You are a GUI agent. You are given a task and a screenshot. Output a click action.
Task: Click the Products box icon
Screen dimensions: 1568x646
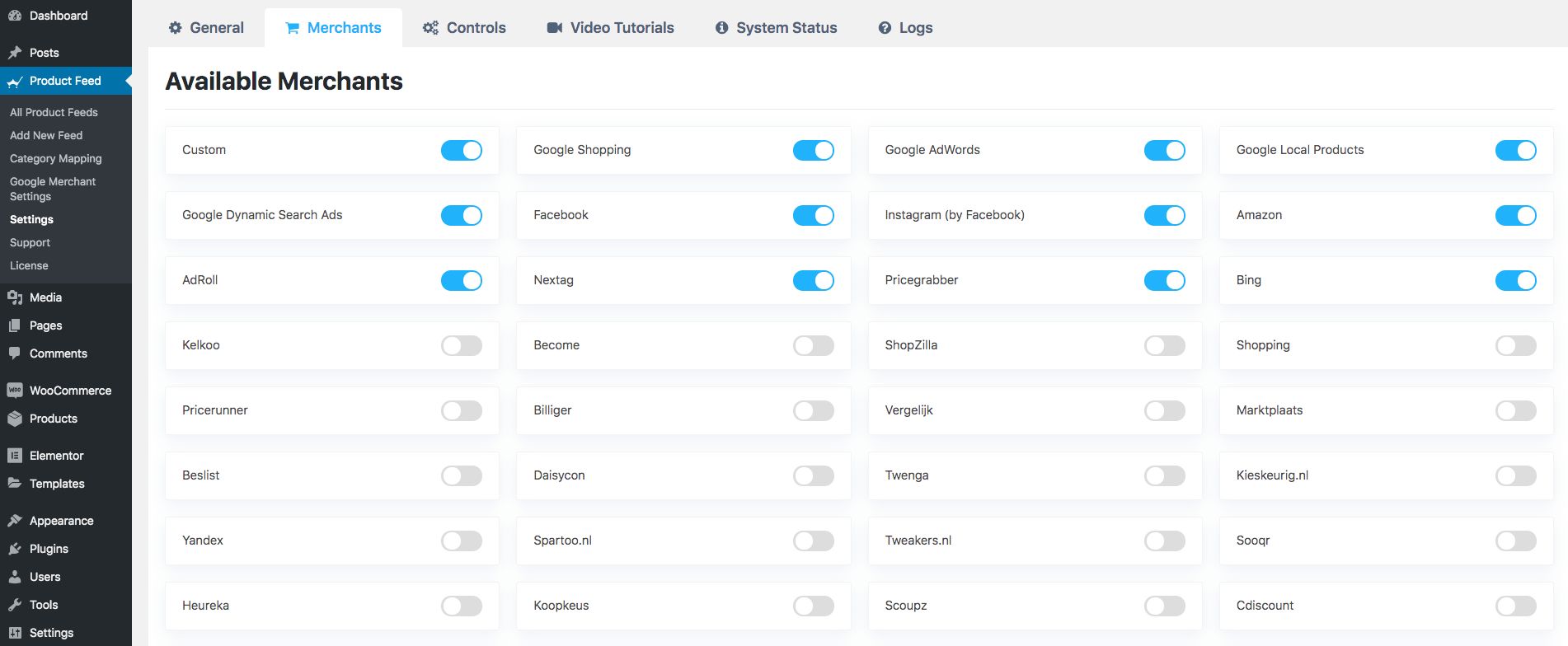click(15, 419)
